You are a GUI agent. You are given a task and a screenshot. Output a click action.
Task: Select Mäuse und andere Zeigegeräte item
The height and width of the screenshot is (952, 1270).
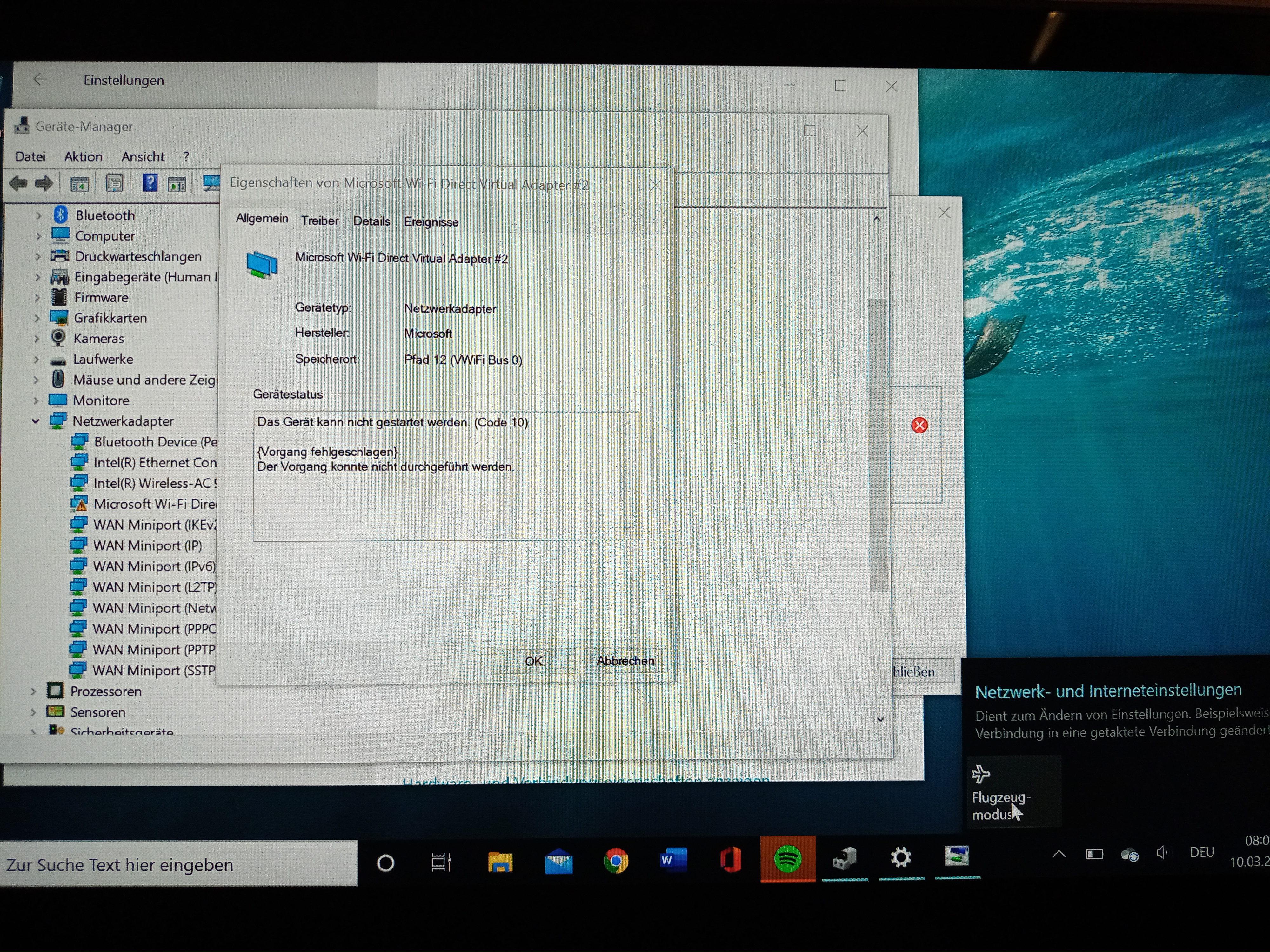[x=135, y=380]
